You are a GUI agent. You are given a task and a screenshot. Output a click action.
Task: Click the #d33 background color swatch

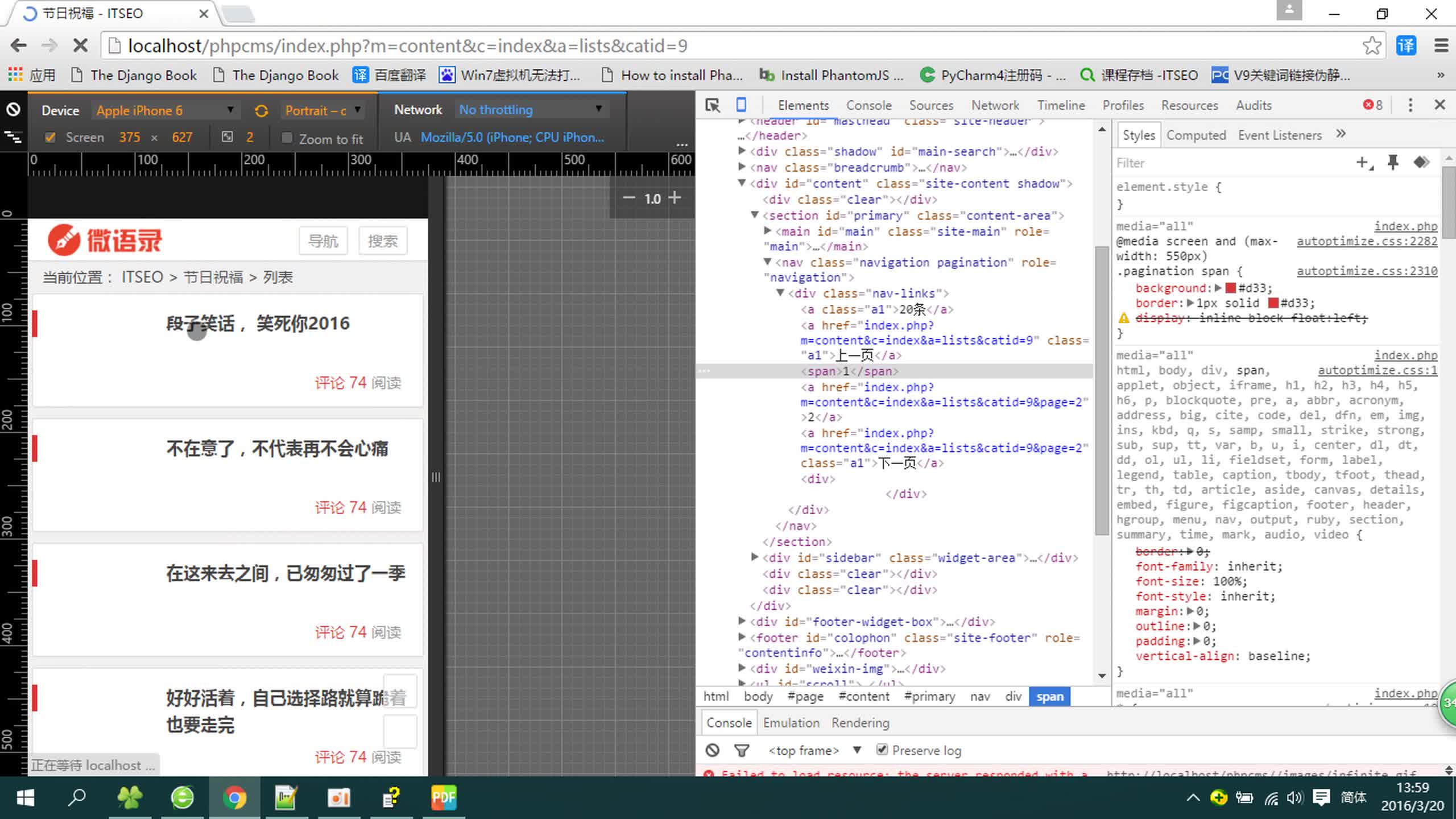point(1231,288)
